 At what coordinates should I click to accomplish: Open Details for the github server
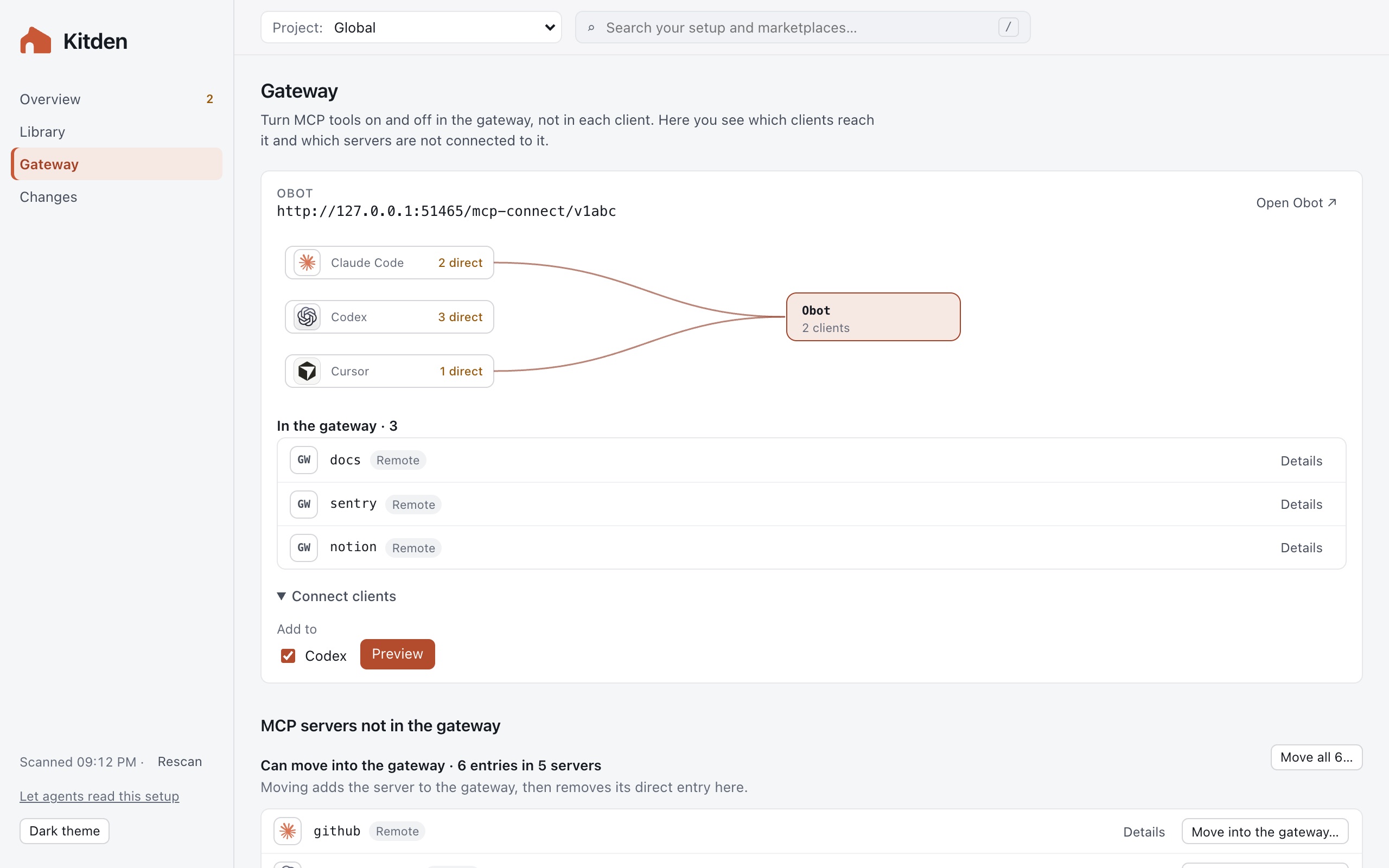[x=1144, y=832]
